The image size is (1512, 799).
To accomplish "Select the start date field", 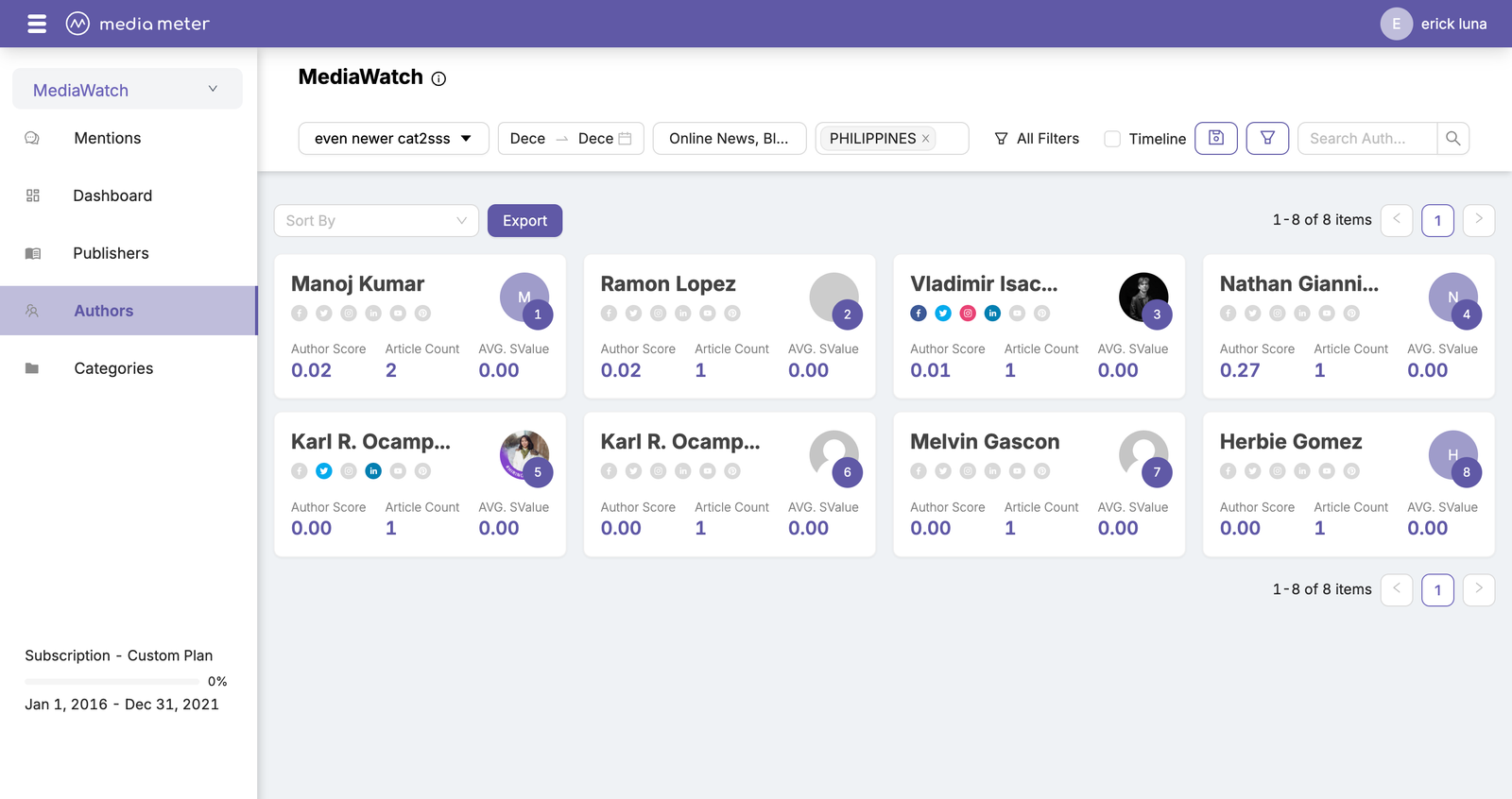I will pyautogui.click(x=527, y=138).
